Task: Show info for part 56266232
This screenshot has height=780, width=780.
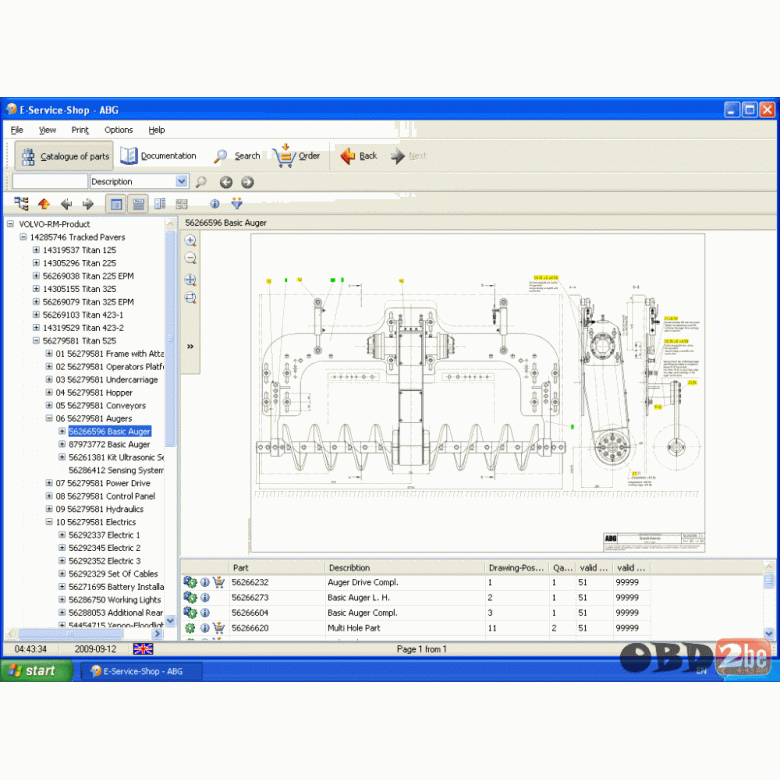Action: click(205, 582)
